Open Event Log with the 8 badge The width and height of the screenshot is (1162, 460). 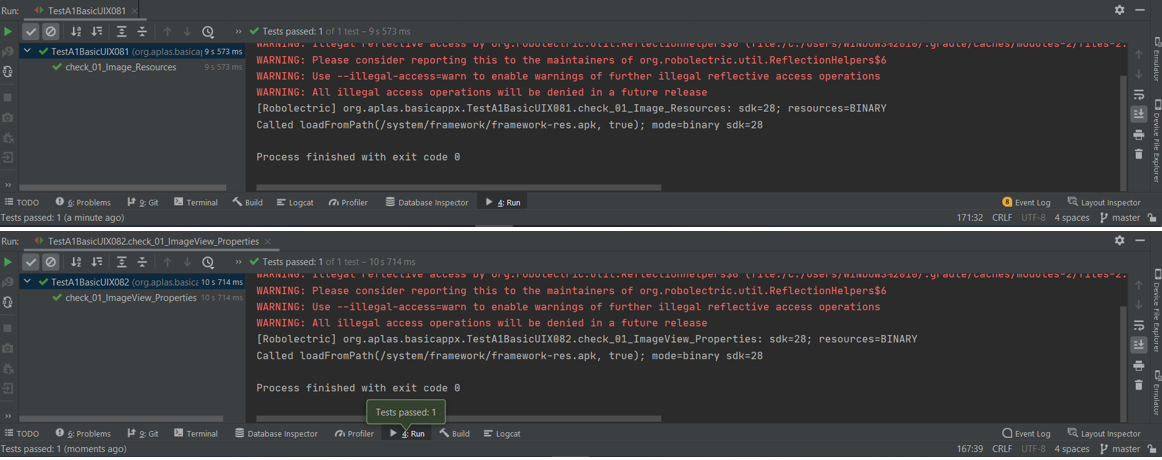1026,202
